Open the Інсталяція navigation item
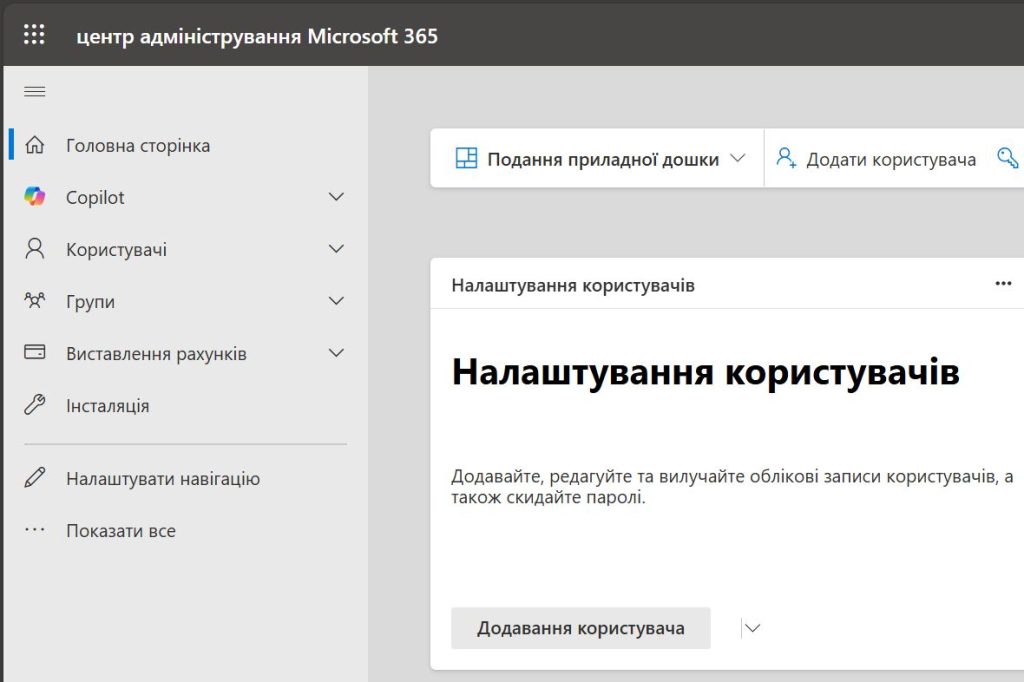 point(108,406)
